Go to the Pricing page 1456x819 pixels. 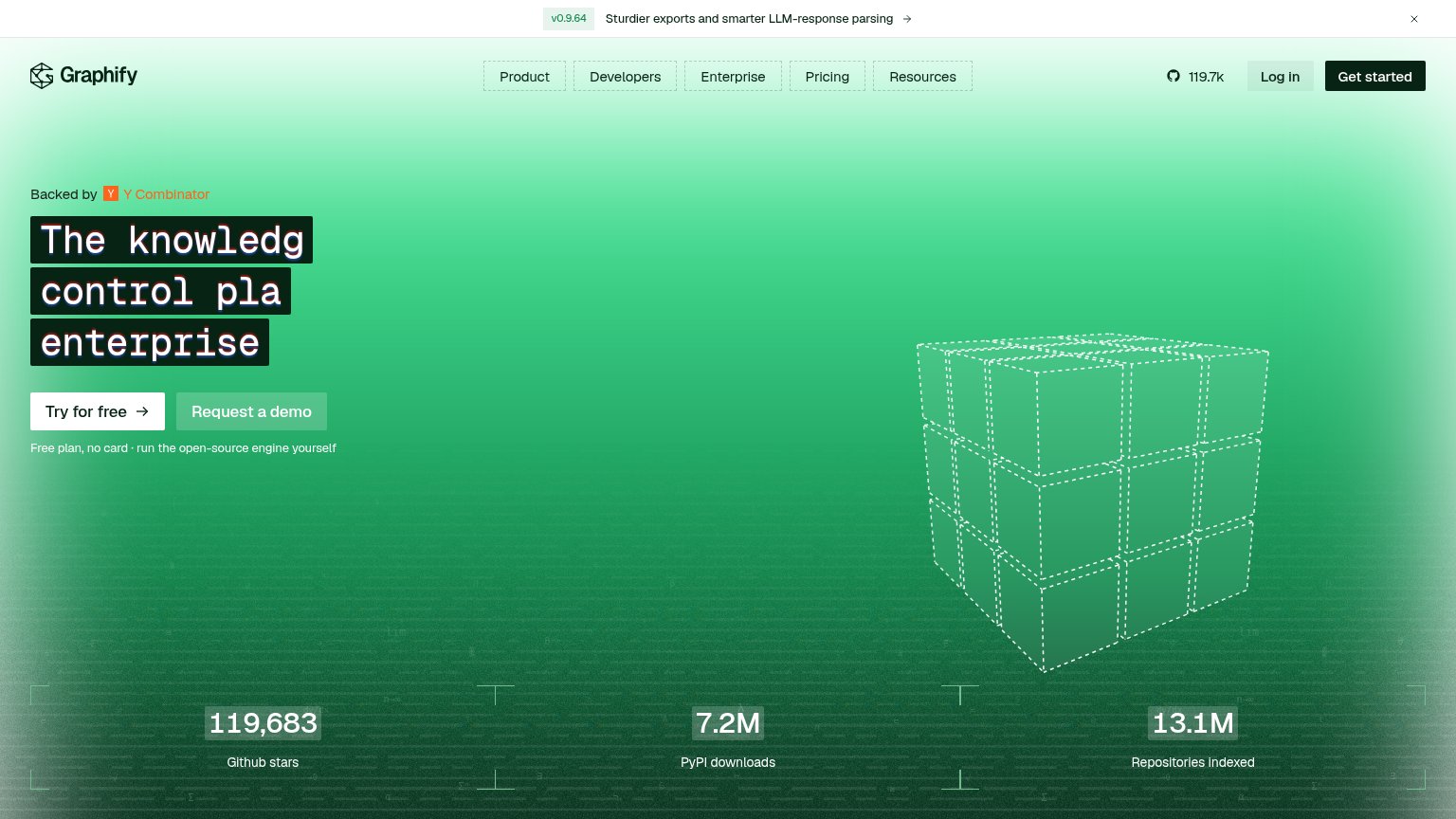point(828,77)
